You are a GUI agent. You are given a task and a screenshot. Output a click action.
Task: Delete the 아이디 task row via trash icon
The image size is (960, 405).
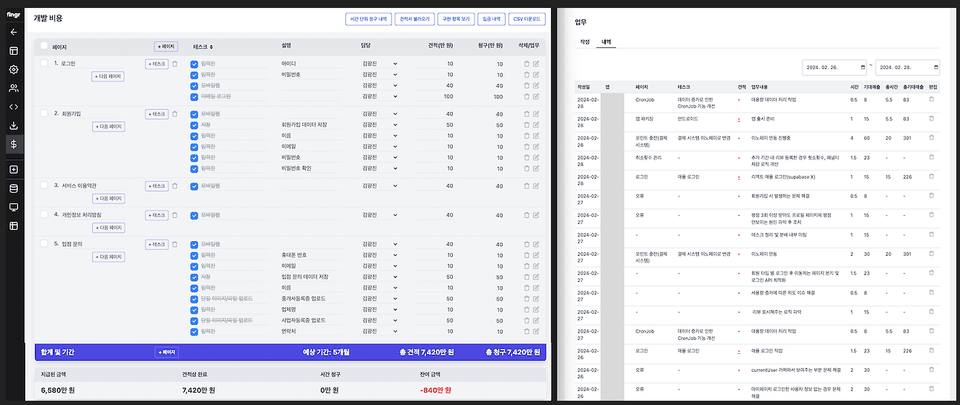[527, 64]
